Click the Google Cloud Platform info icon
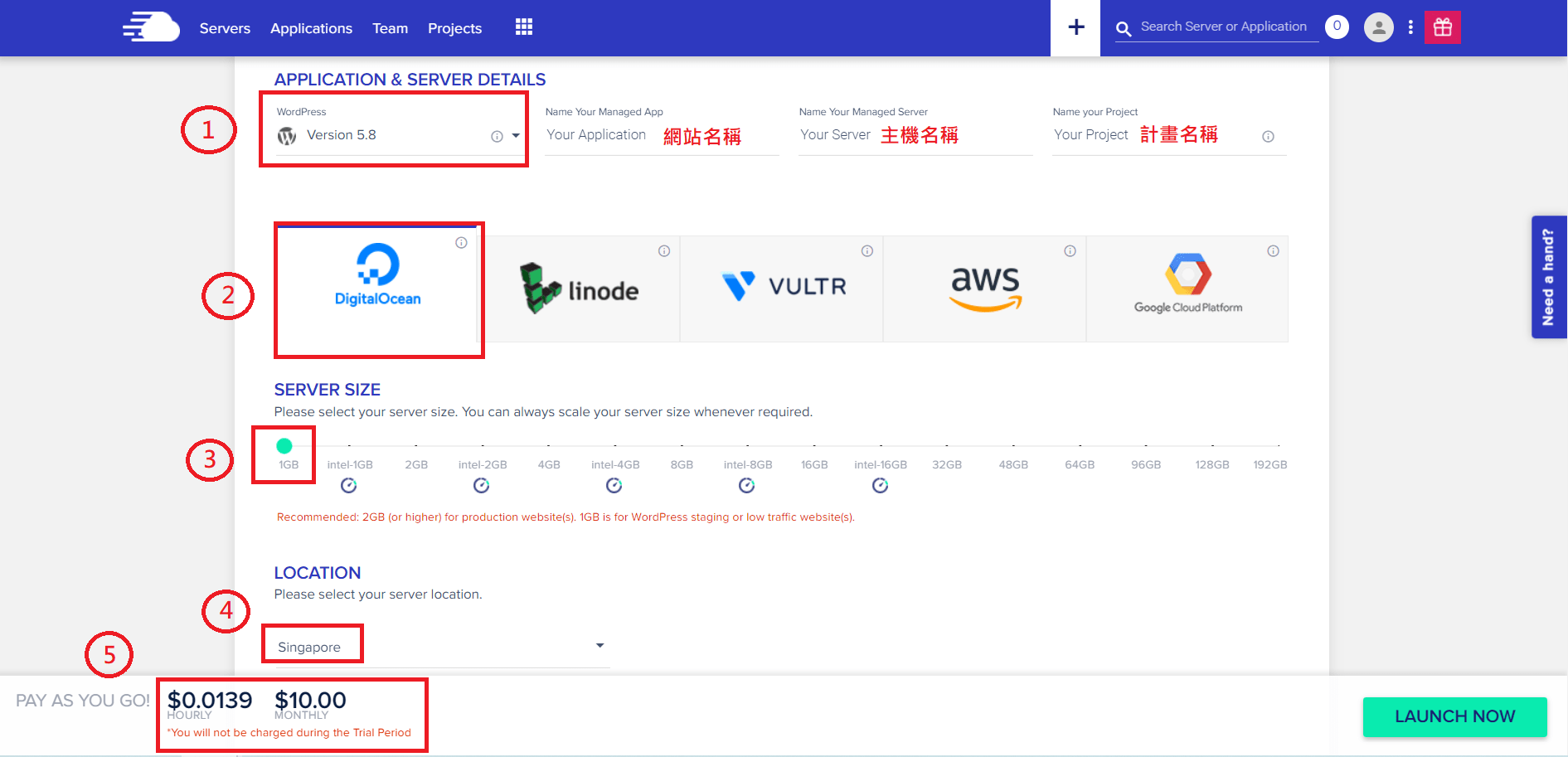The height and width of the screenshot is (757, 1568). click(1273, 250)
